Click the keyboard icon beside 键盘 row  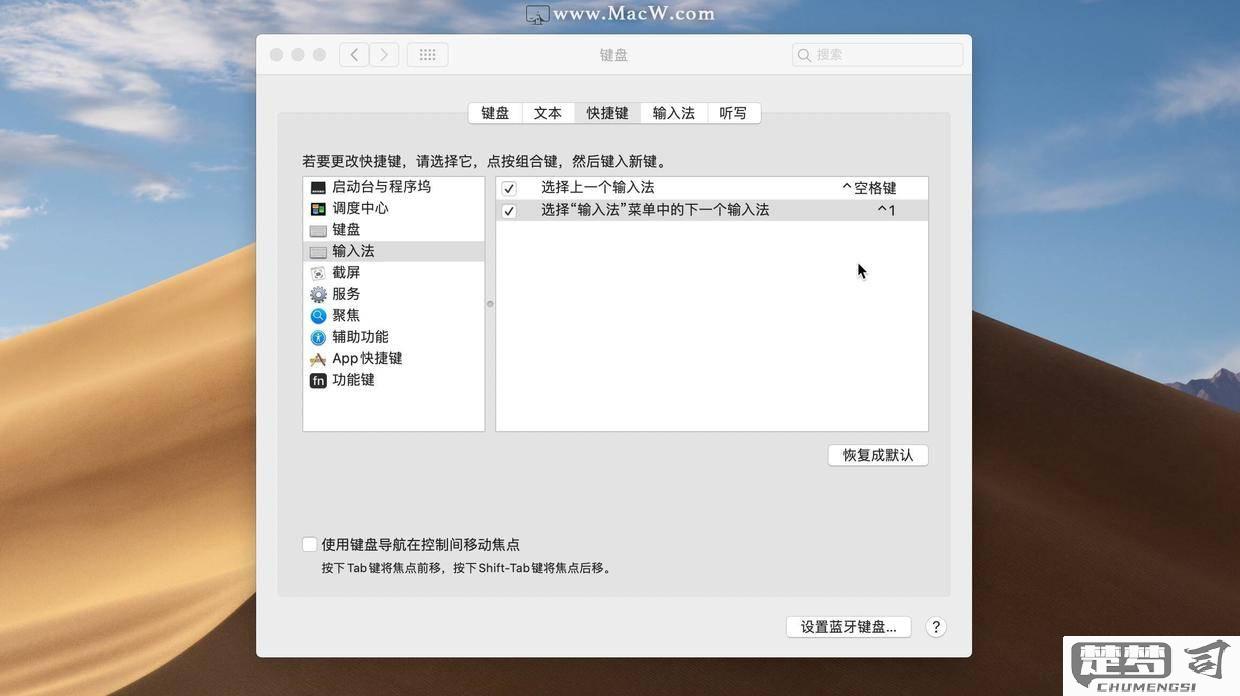pos(318,230)
